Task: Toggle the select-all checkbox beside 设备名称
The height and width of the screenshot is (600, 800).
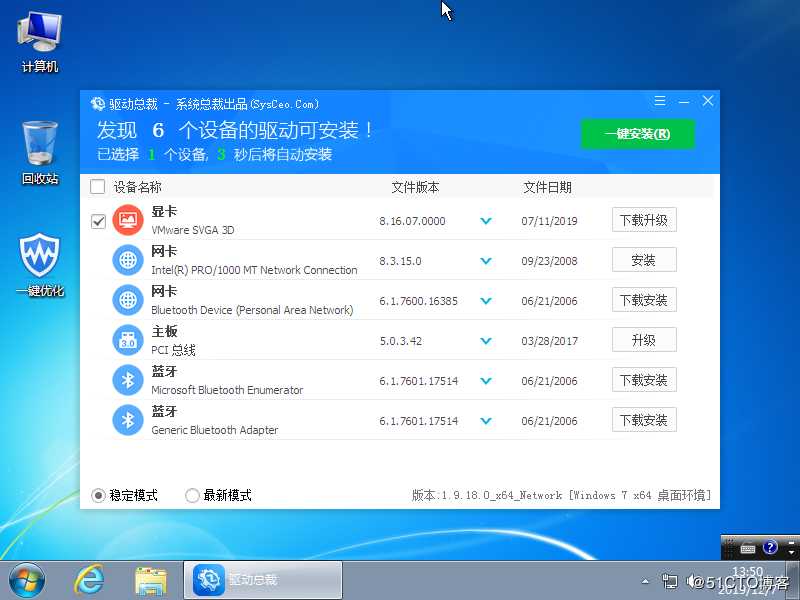Action: coord(97,187)
